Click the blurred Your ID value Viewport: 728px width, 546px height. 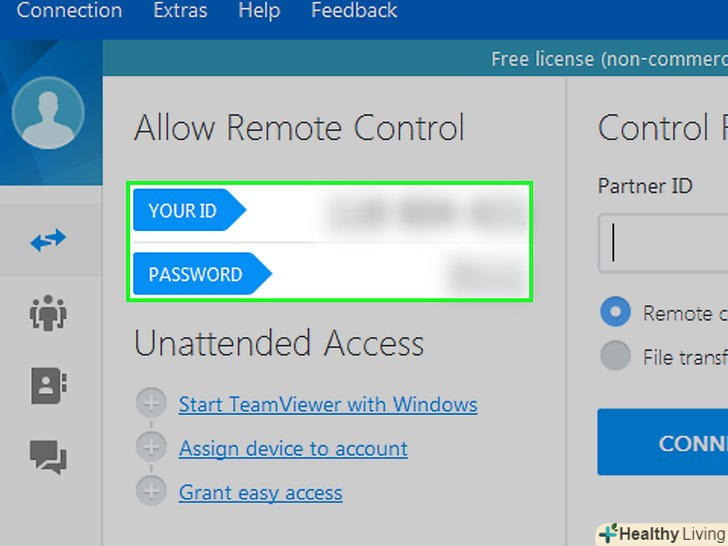tap(422, 211)
